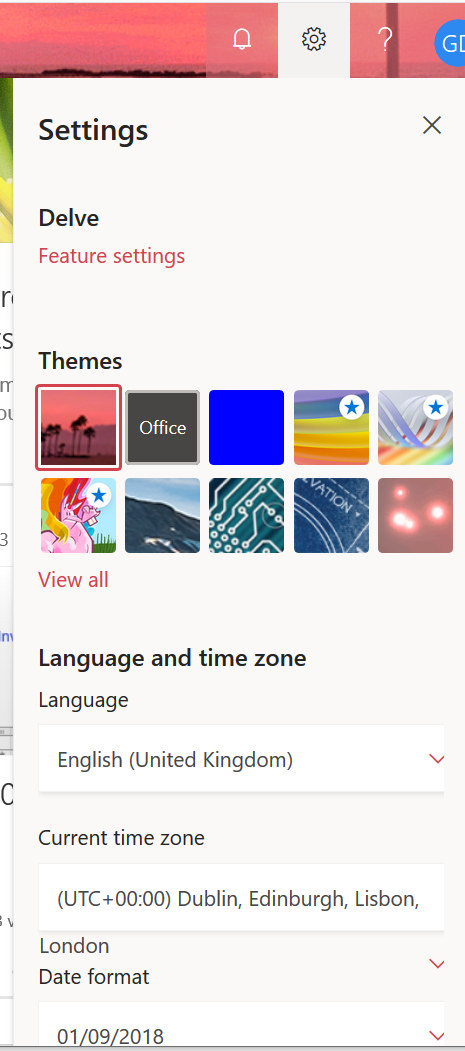Image resolution: width=465 pixels, height=1051 pixels.
Task: Expand the Language dropdown
Action: pos(242,759)
